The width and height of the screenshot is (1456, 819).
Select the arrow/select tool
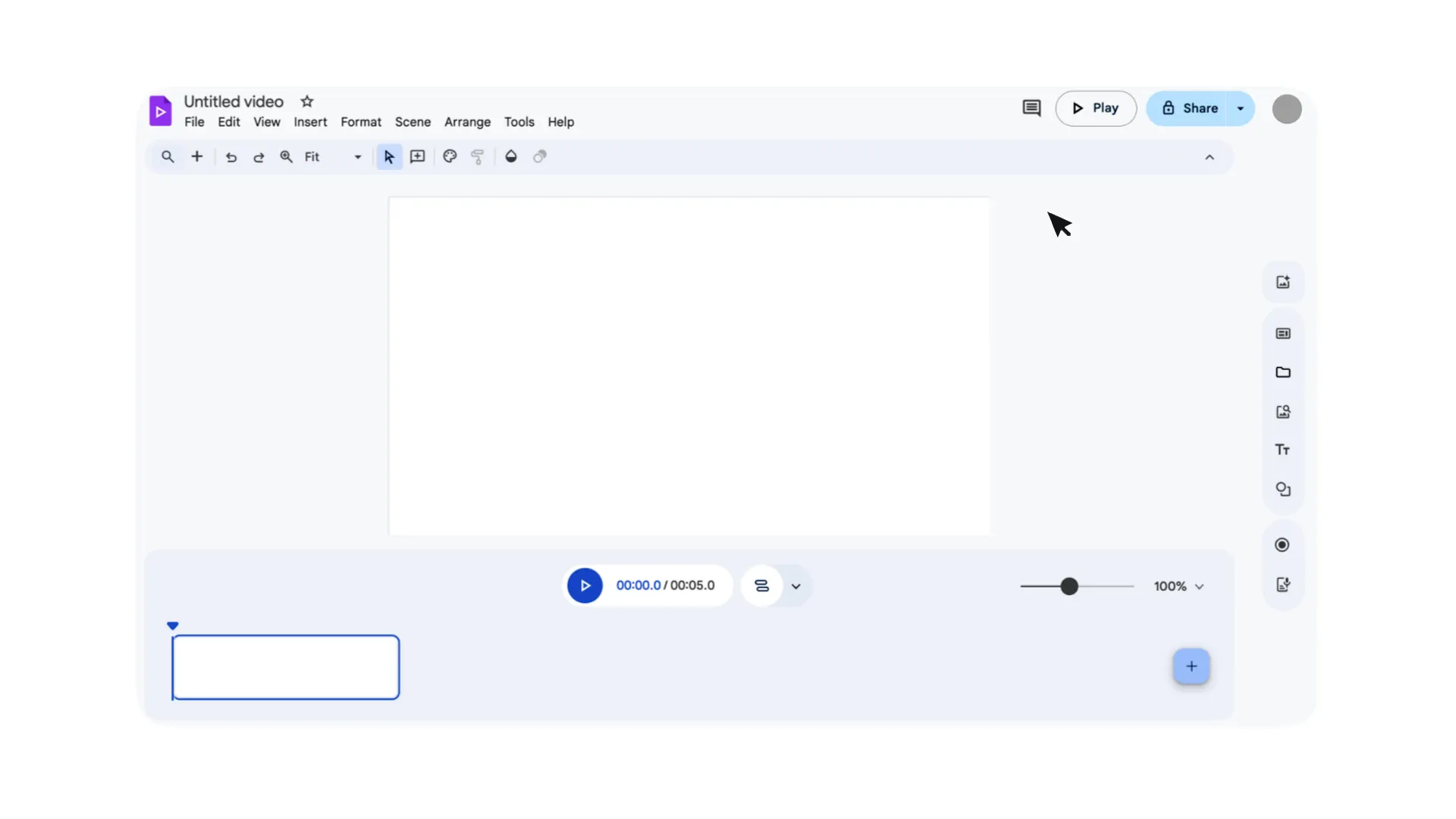click(x=388, y=156)
